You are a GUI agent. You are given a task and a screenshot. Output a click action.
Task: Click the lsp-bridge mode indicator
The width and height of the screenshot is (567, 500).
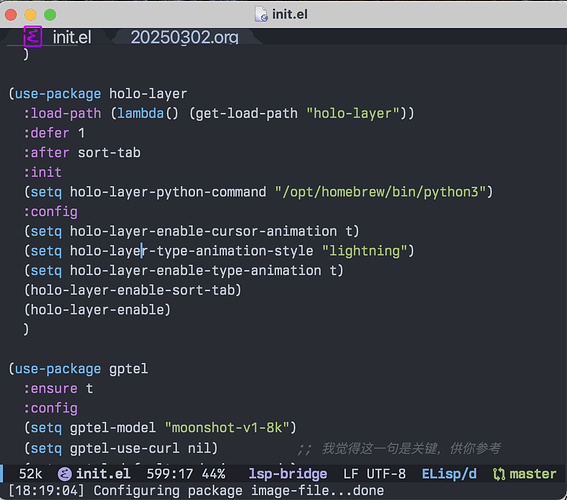288,474
